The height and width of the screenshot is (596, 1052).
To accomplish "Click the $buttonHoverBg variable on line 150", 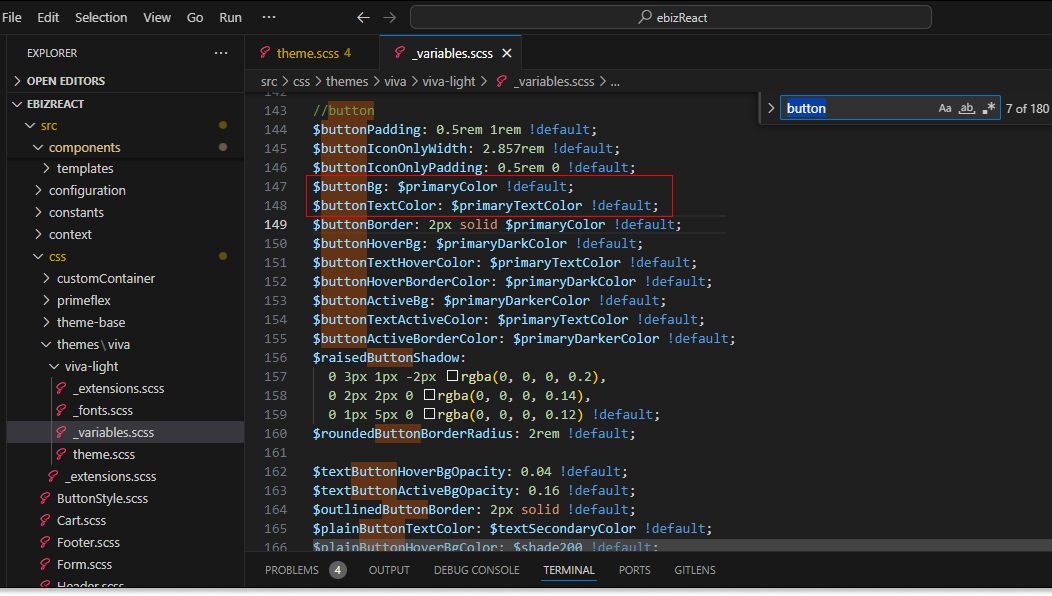I will pyautogui.click(x=367, y=243).
